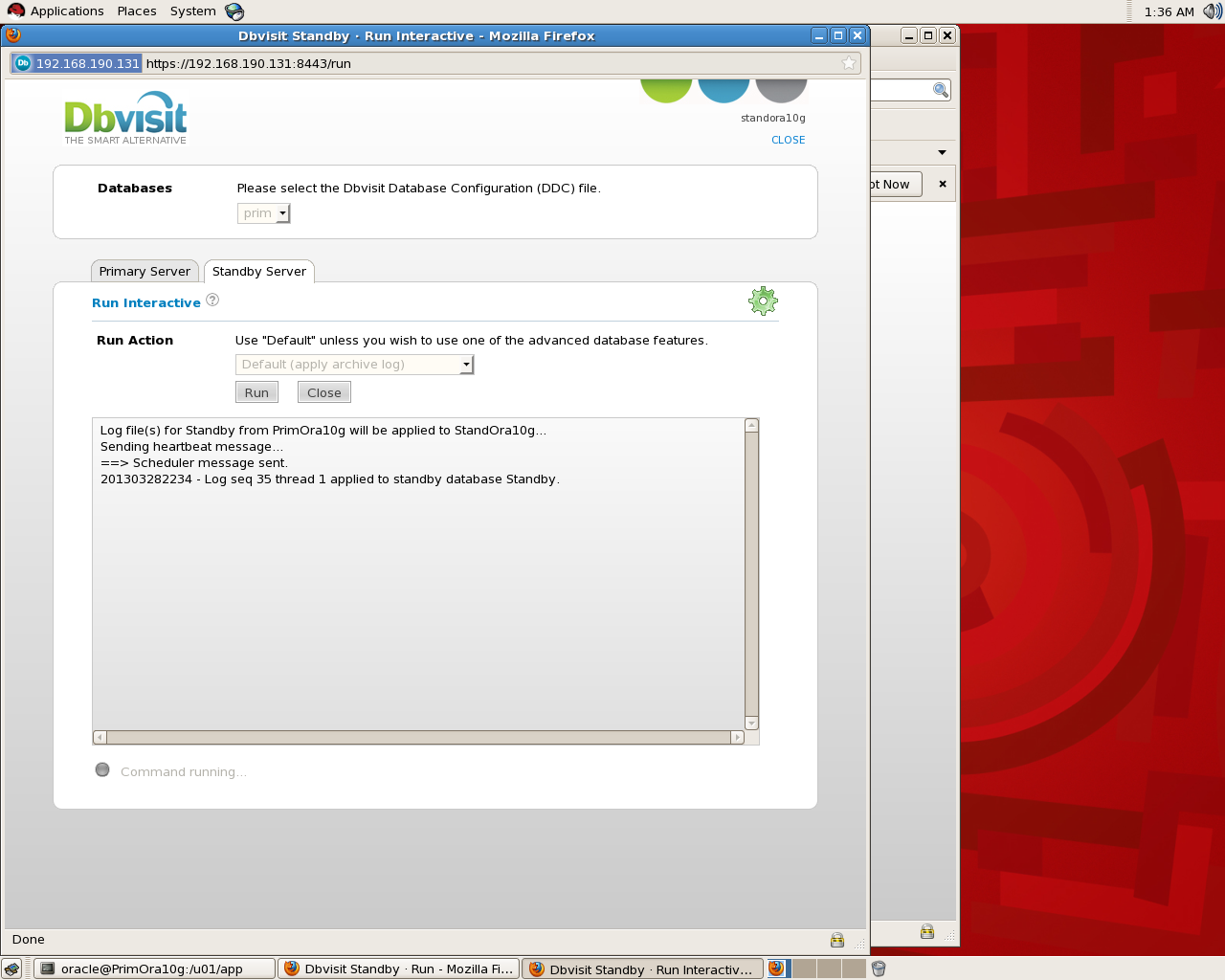The width and height of the screenshot is (1225, 980).
Task: Select the Standby Server tab
Action: (258, 272)
